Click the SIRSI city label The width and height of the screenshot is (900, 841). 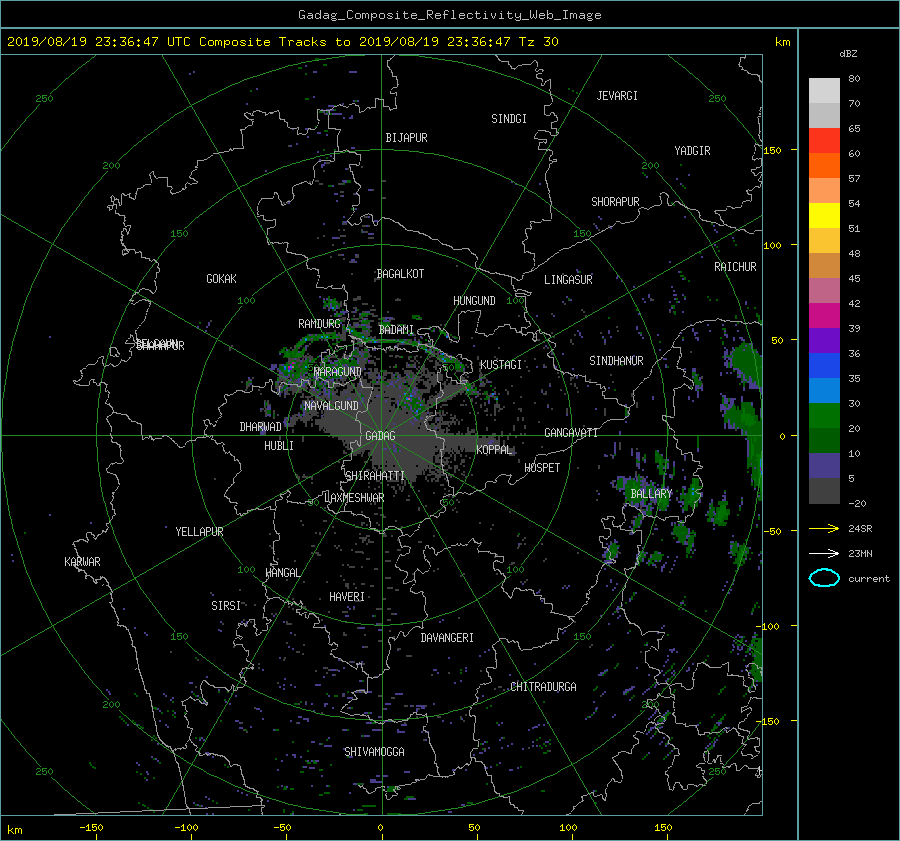(x=226, y=606)
